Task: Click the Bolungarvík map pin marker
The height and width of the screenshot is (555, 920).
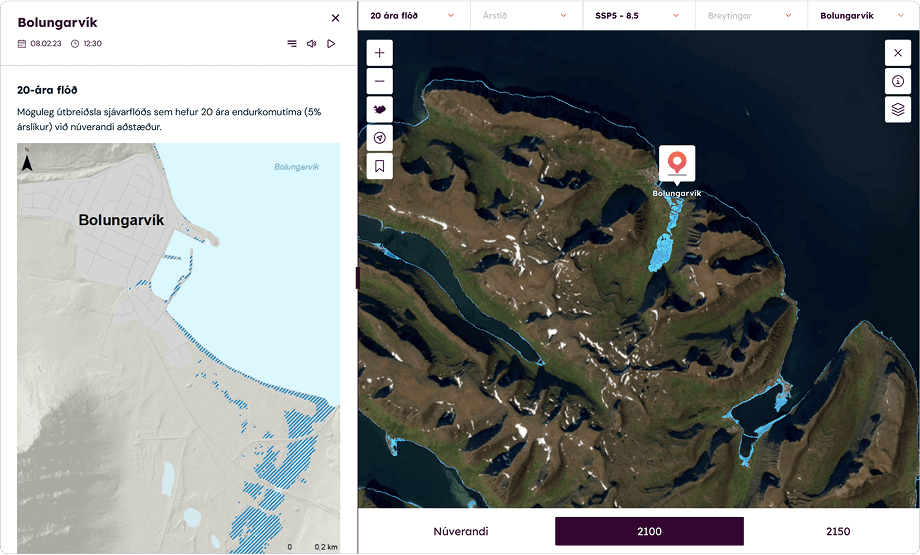Action: (x=677, y=161)
